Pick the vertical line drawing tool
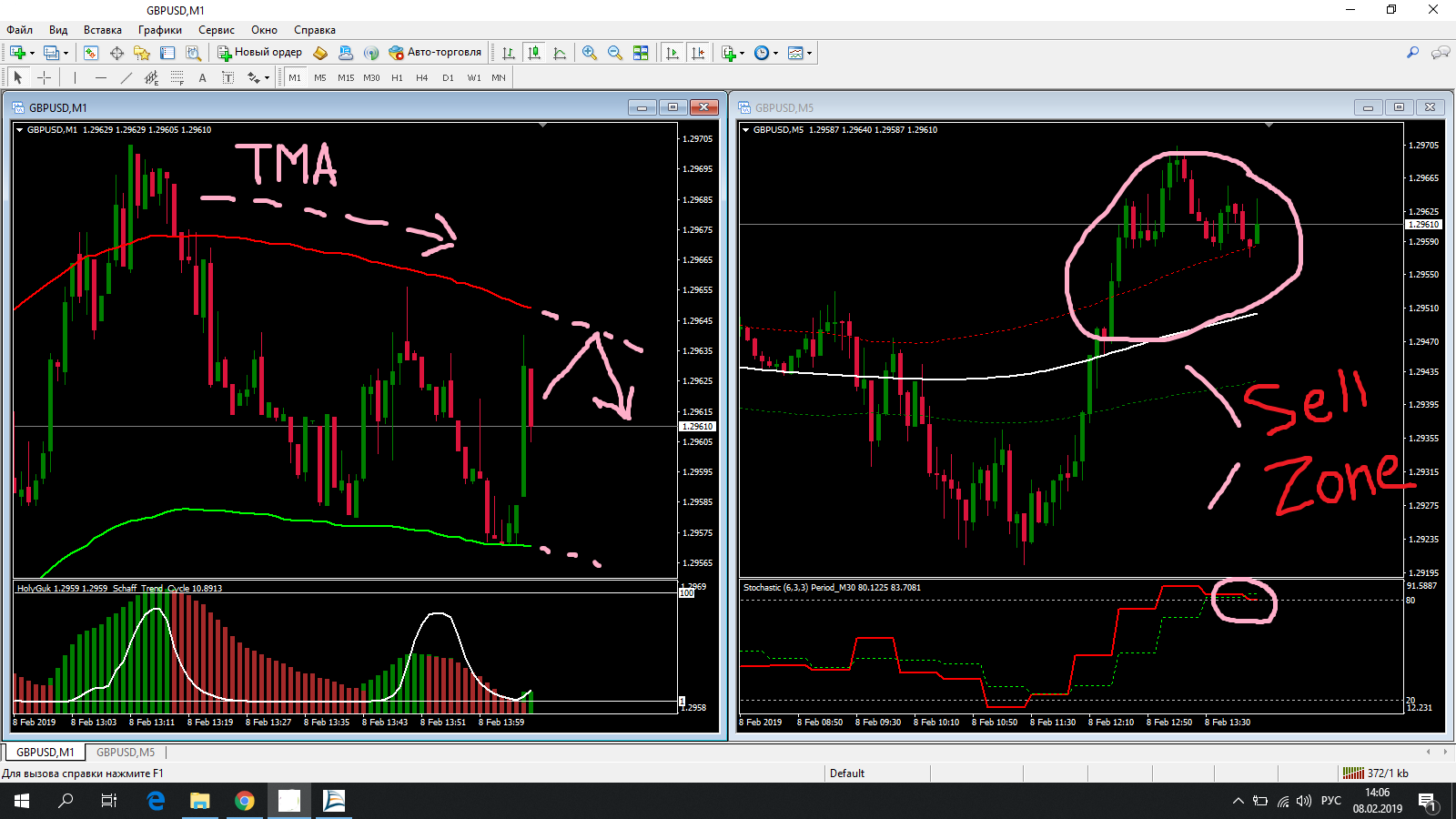This screenshot has height=819, width=1456. (x=75, y=77)
